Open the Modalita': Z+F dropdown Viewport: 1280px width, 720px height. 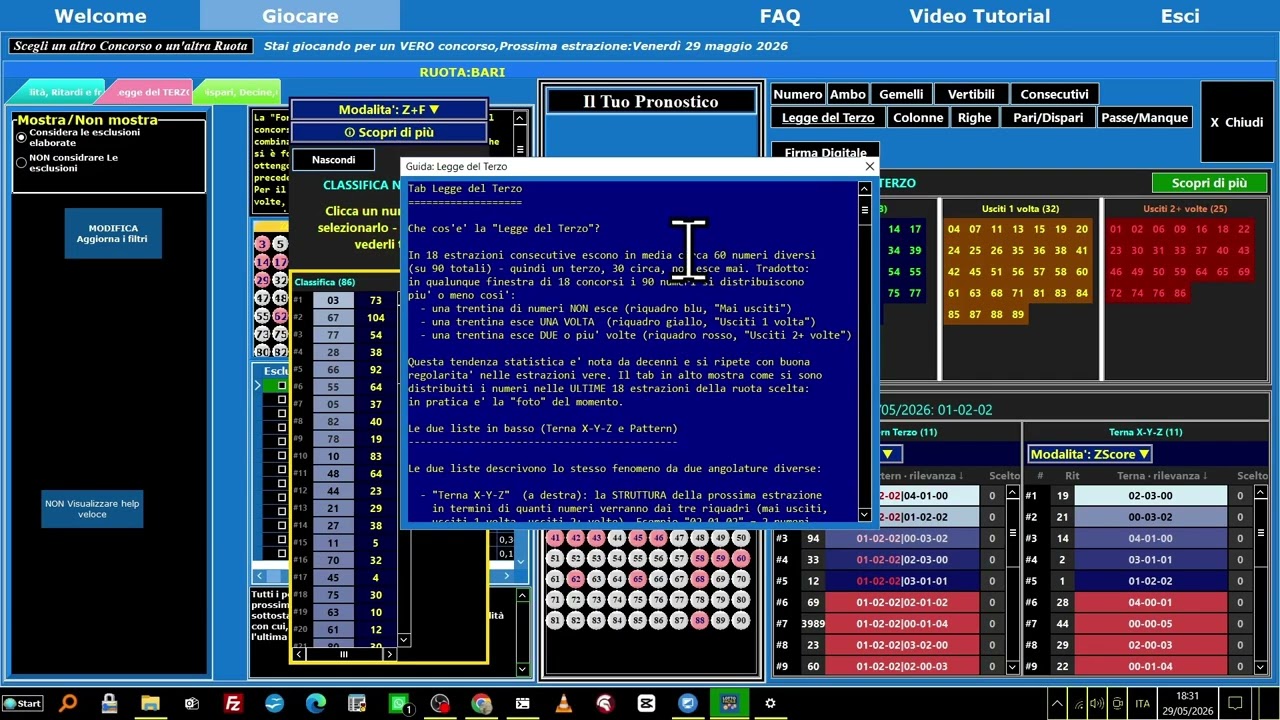pyautogui.click(x=389, y=110)
